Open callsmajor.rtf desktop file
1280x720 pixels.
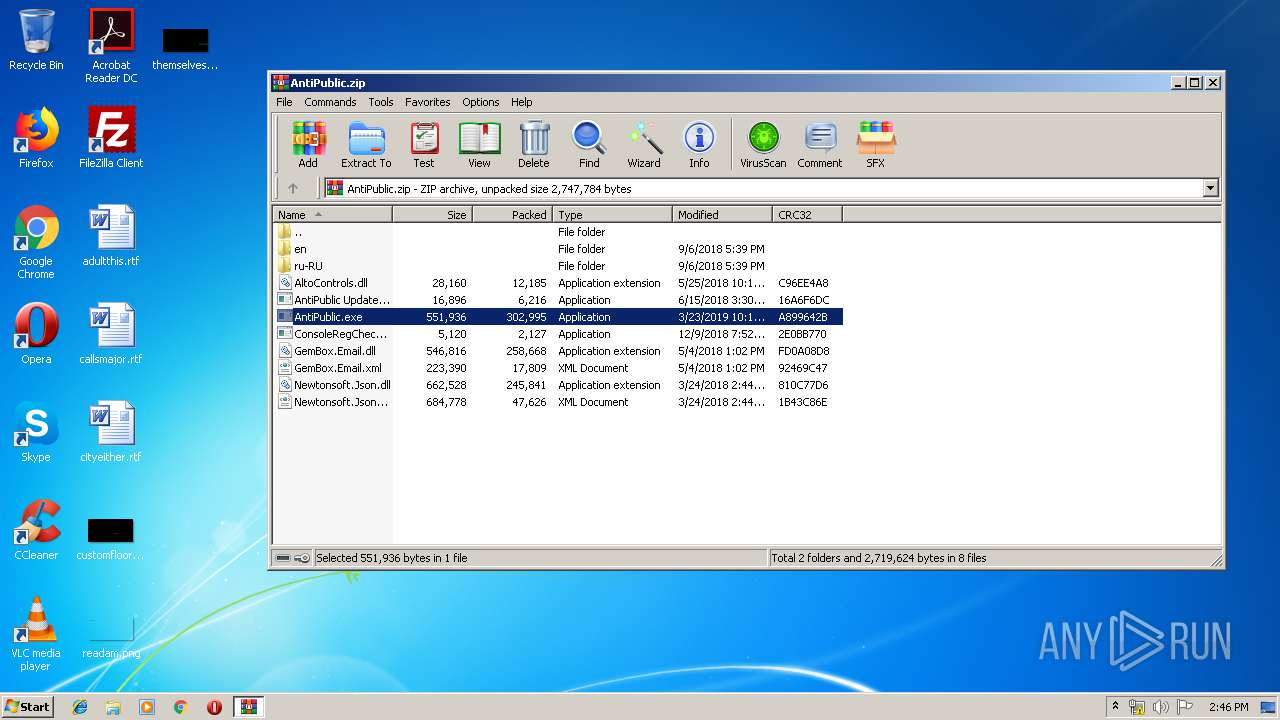[111, 334]
